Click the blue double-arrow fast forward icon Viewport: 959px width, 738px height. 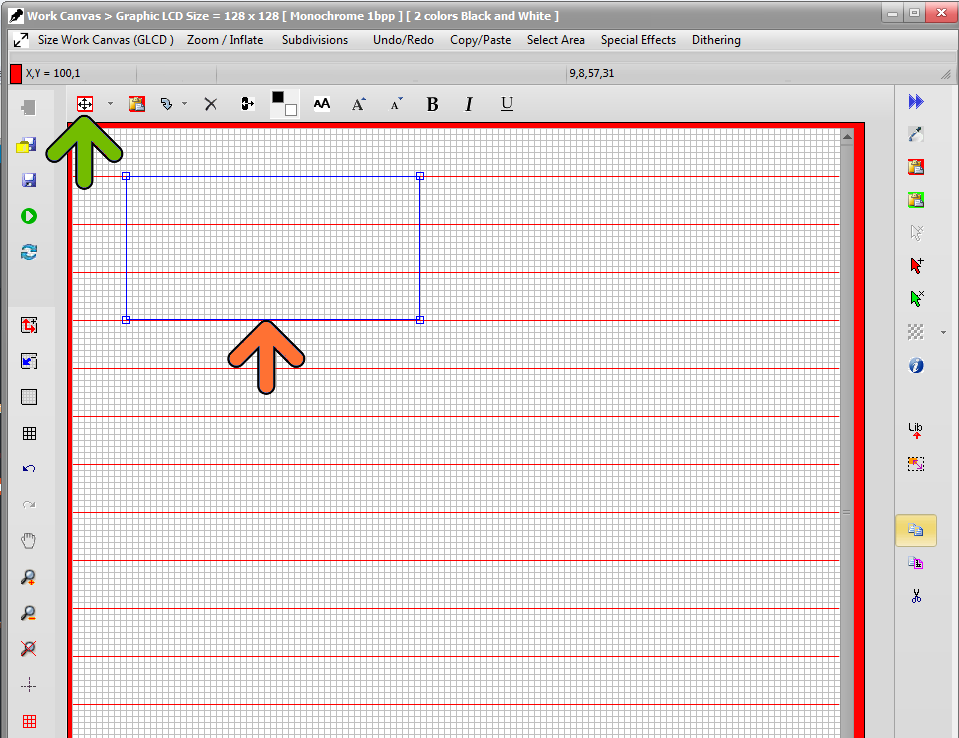coord(916,101)
